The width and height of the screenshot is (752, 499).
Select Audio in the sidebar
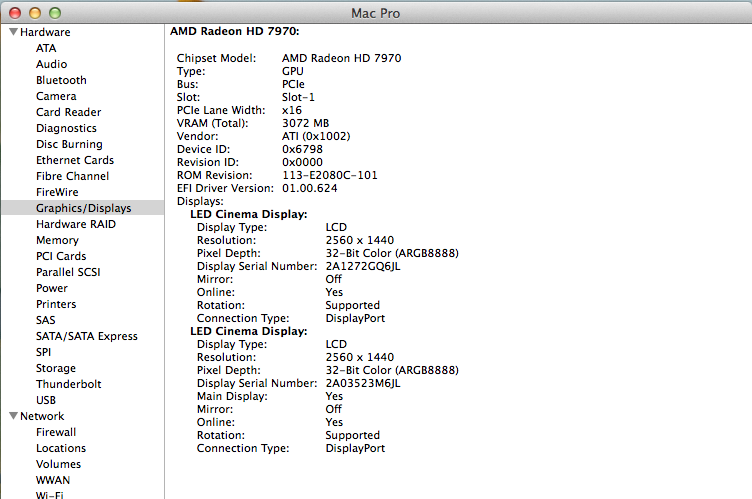coord(51,64)
